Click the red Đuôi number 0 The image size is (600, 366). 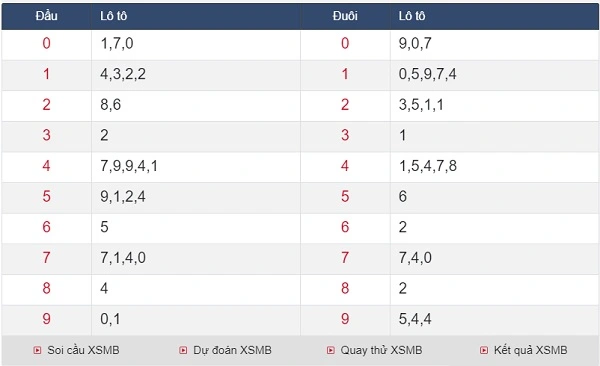coord(345,43)
